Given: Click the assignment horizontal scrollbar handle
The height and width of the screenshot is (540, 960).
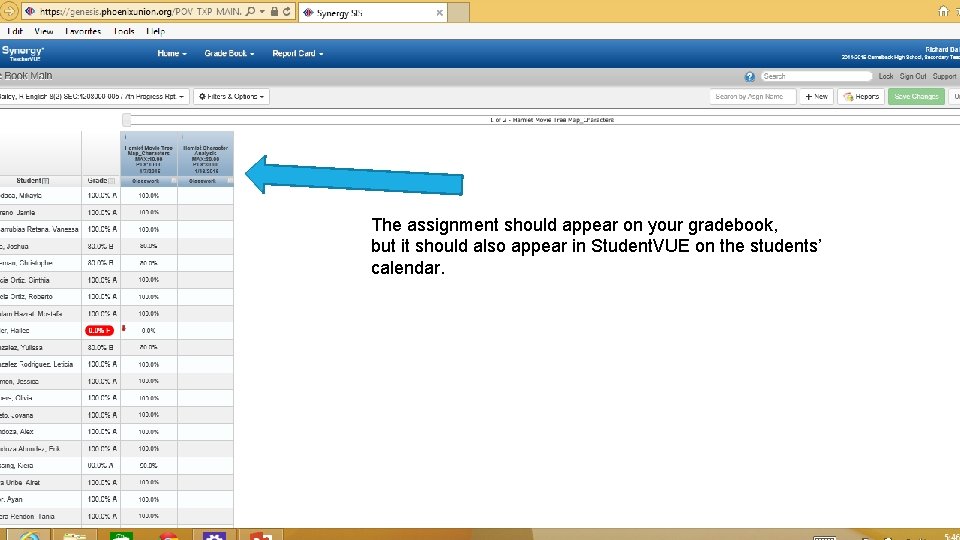Looking at the screenshot, I should pos(127,120).
